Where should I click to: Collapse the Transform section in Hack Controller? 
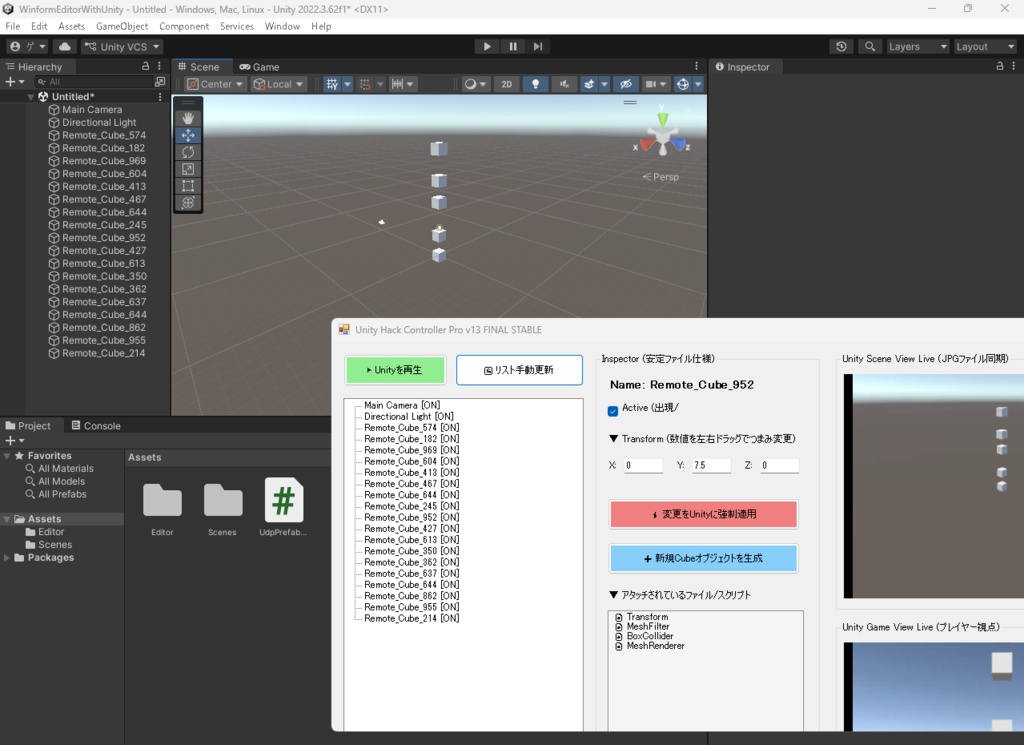coord(613,439)
